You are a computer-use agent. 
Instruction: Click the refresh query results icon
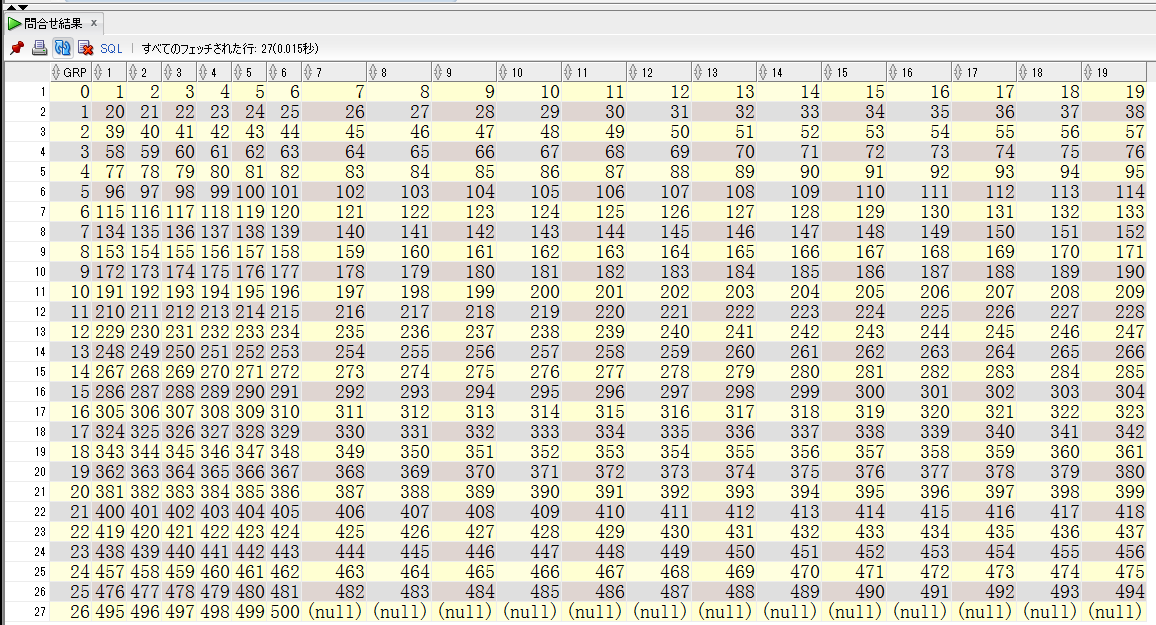pyautogui.click(x=62, y=47)
